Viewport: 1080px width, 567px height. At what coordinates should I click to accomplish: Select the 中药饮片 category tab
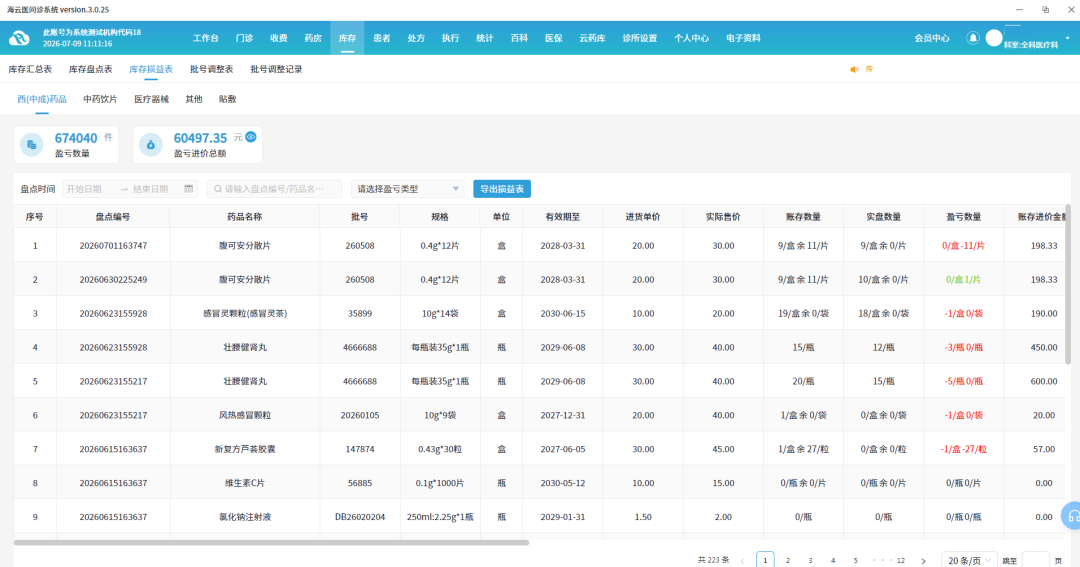pyautogui.click(x=100, y=99)
